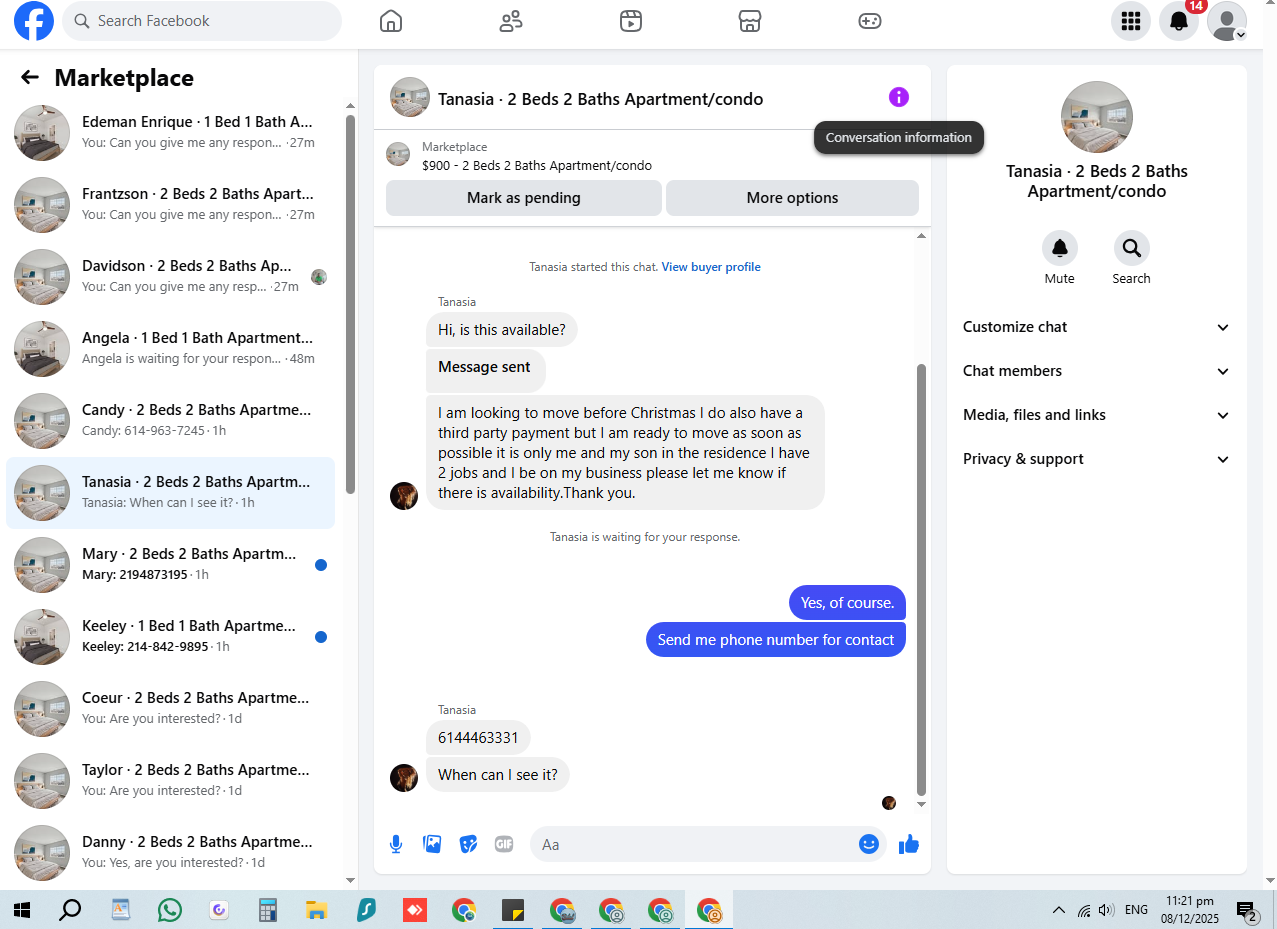The height and width of the screenshot is (929, 1277).
Task: Record a voice clip with microphone icon
Action: [396, 844]
